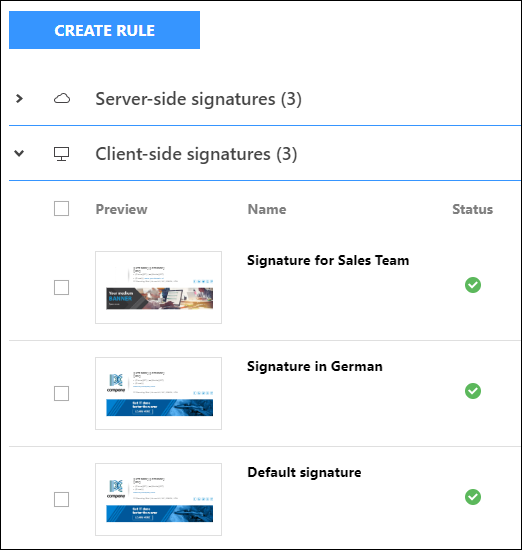Check the Default signature checkbox
The width and height of the screenshot is (522, 550).
click(x=61, y=499)
